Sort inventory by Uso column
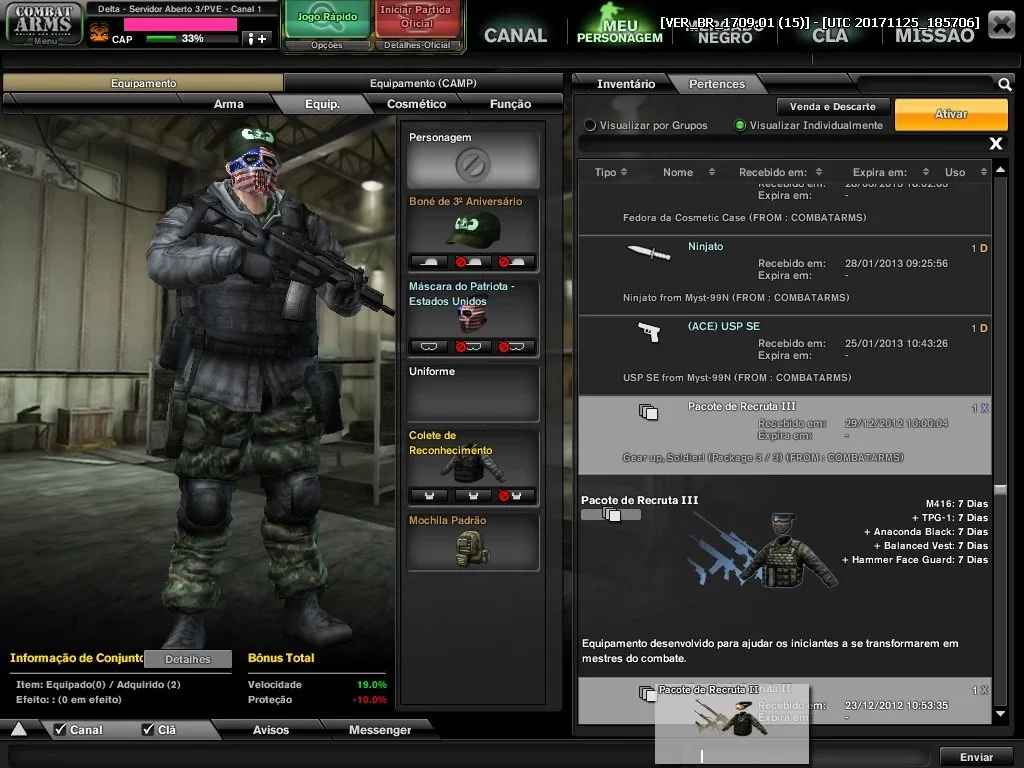The width and height of the screenshot is (1024, 768). (965, 172)
